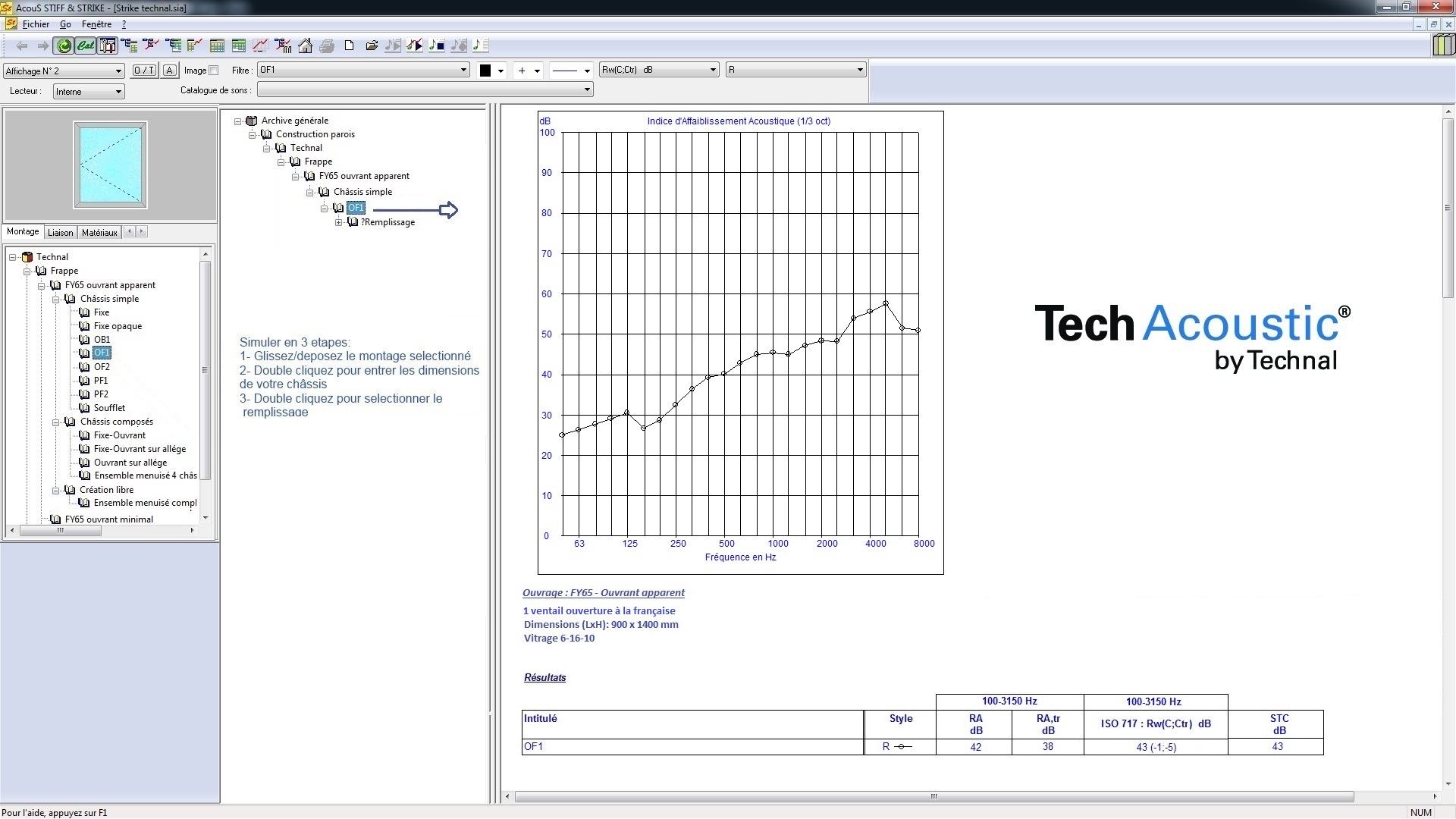This screenshot has width=1456, height=819.
Task: Open the plus marker style dropdown
Action: pyautogui.click(x=529, y=71)
